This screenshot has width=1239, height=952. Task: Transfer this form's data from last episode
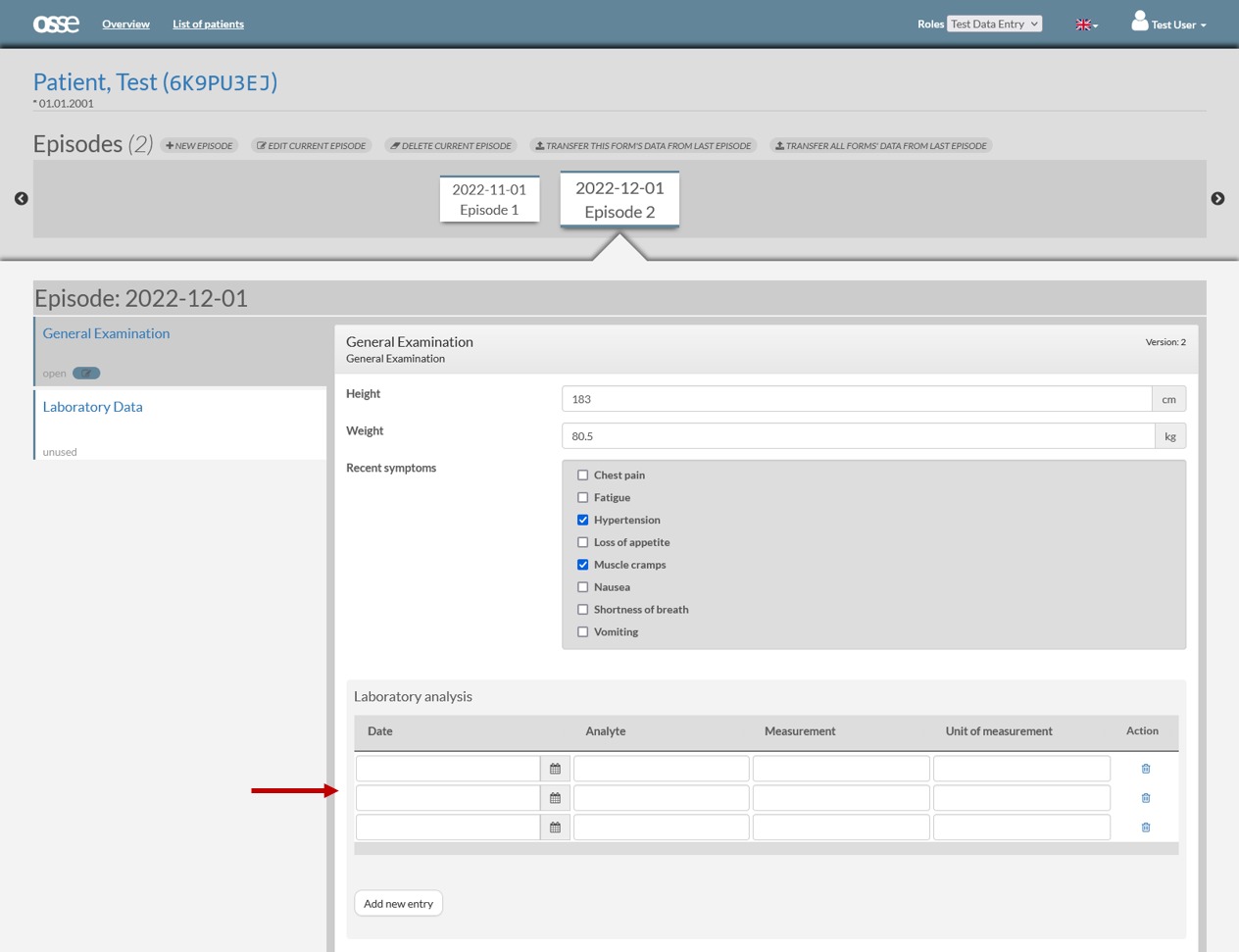pos(643,145)
